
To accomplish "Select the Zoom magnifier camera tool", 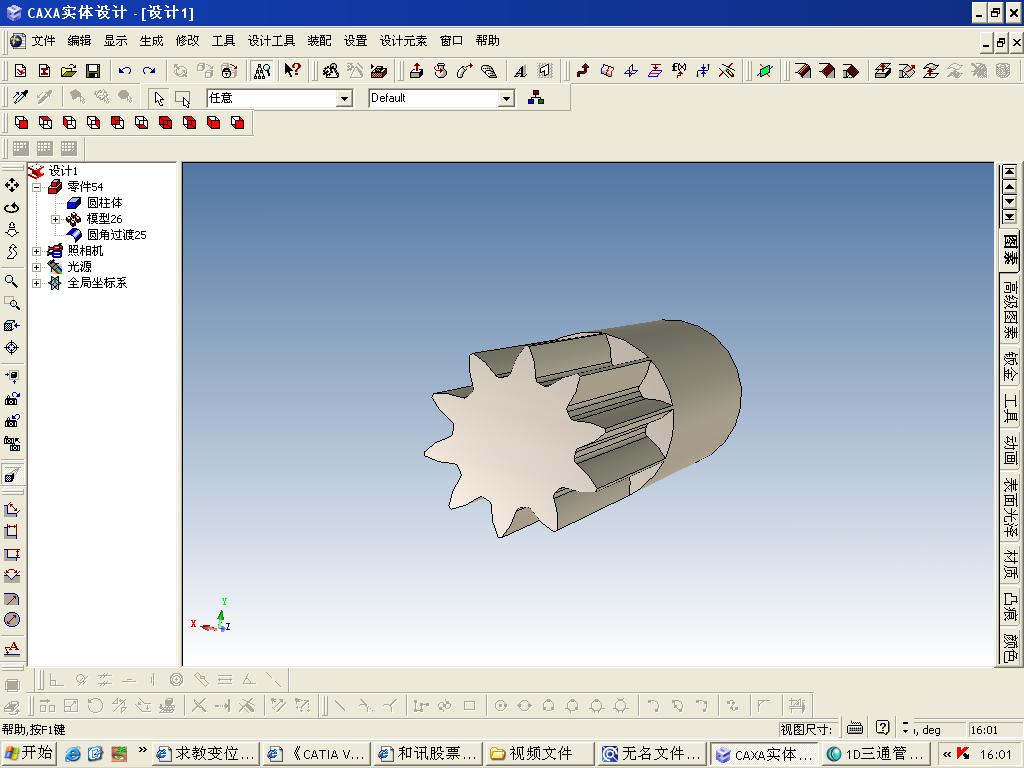I will coord(12,281).
